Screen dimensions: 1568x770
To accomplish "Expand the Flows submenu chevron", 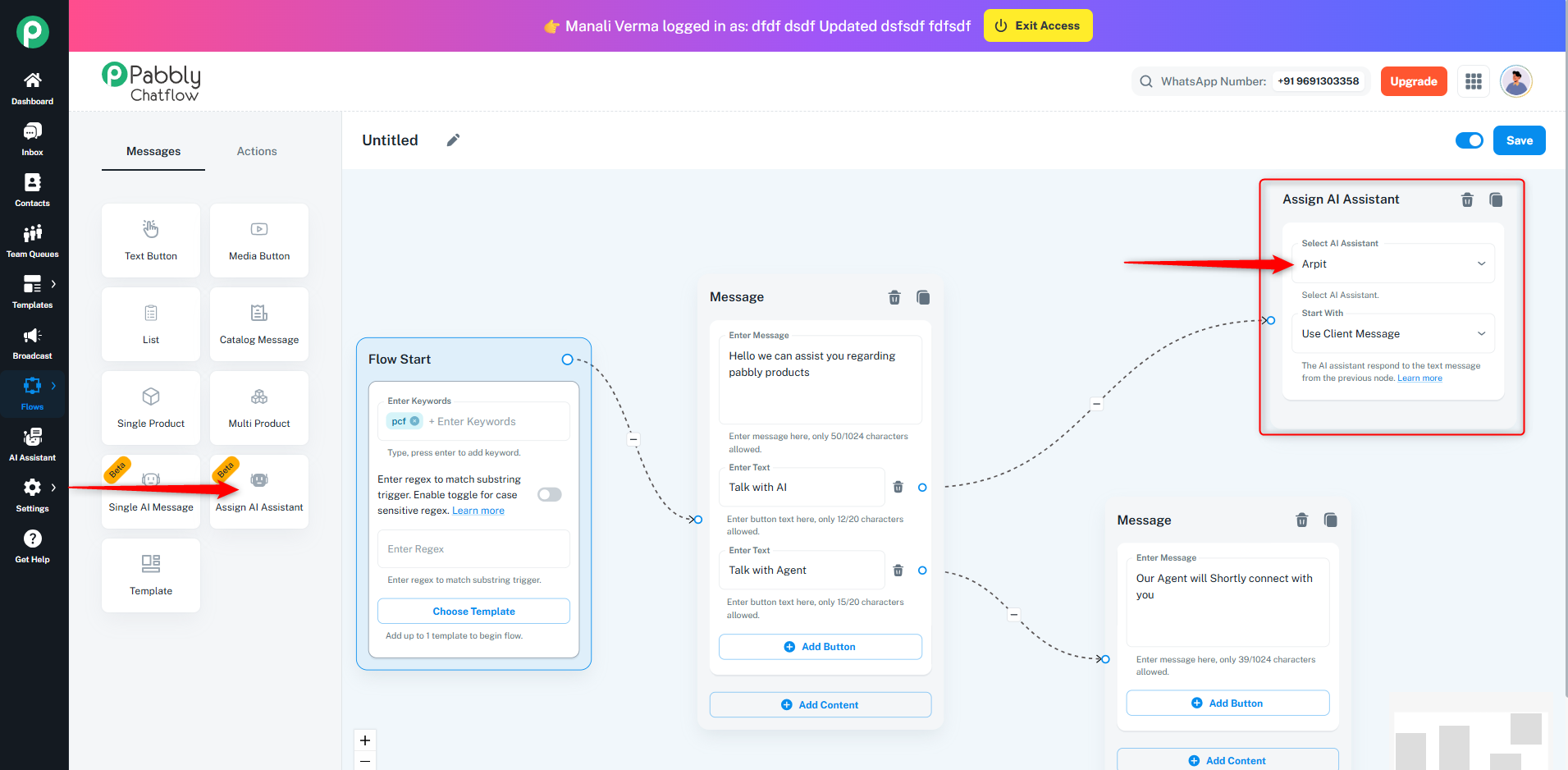I will pyautogui.click(x=53, y=386).
